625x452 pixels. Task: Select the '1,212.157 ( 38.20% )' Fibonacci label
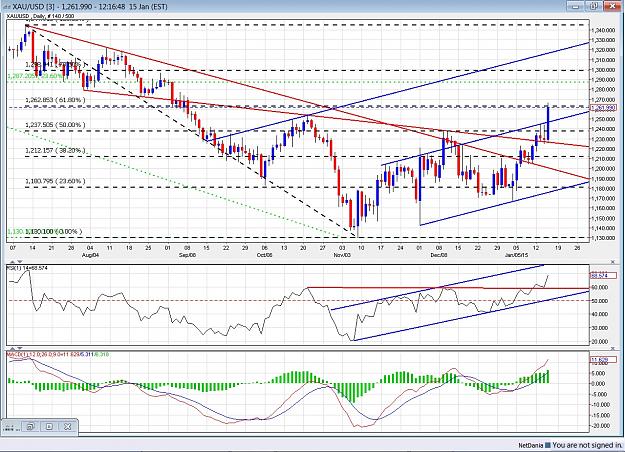click(x=55, y=151)
